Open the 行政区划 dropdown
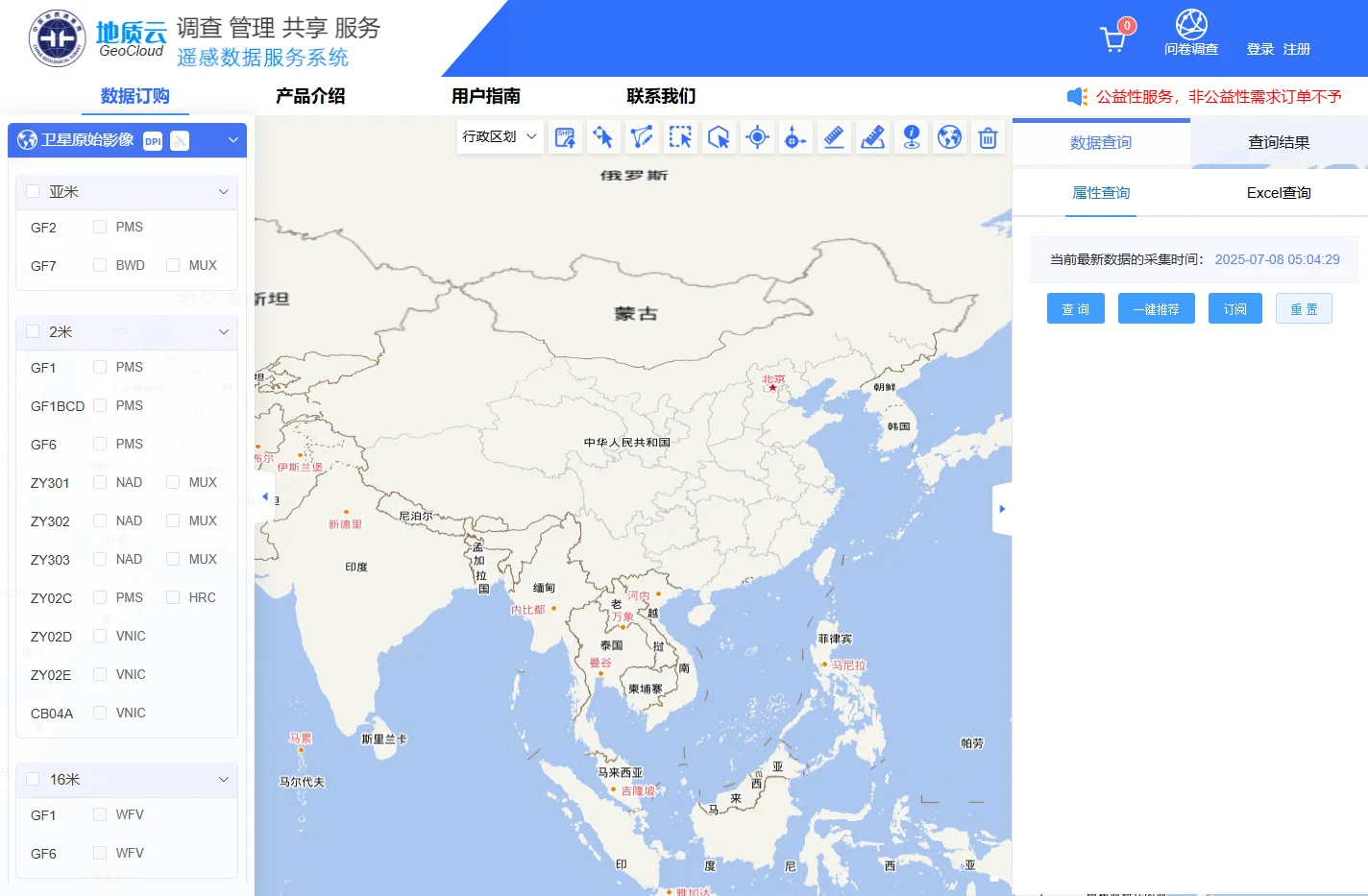1368x896 pixels. click(500, 137)
